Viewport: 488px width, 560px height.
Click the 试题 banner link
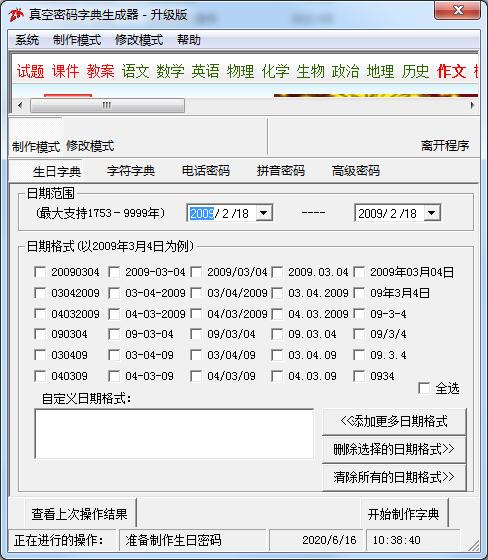coord(31,71)
